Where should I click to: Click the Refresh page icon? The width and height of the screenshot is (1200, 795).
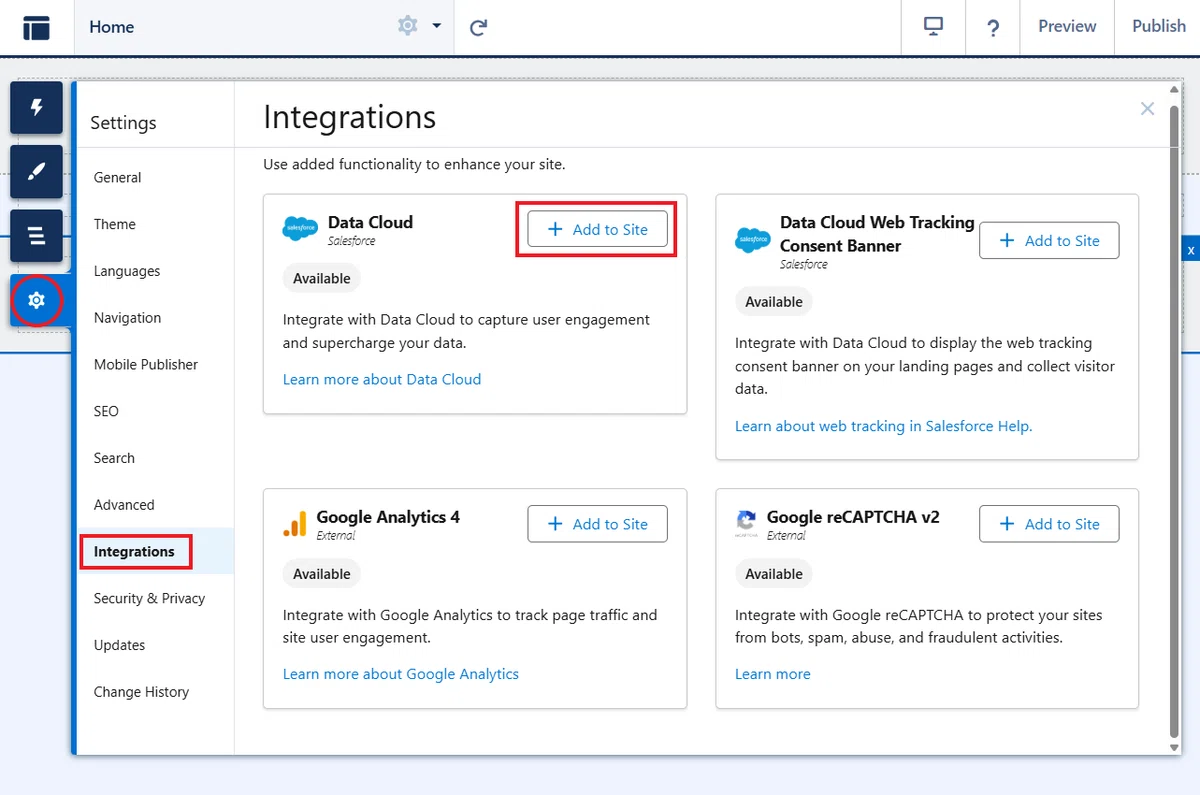tap(479, 27)
